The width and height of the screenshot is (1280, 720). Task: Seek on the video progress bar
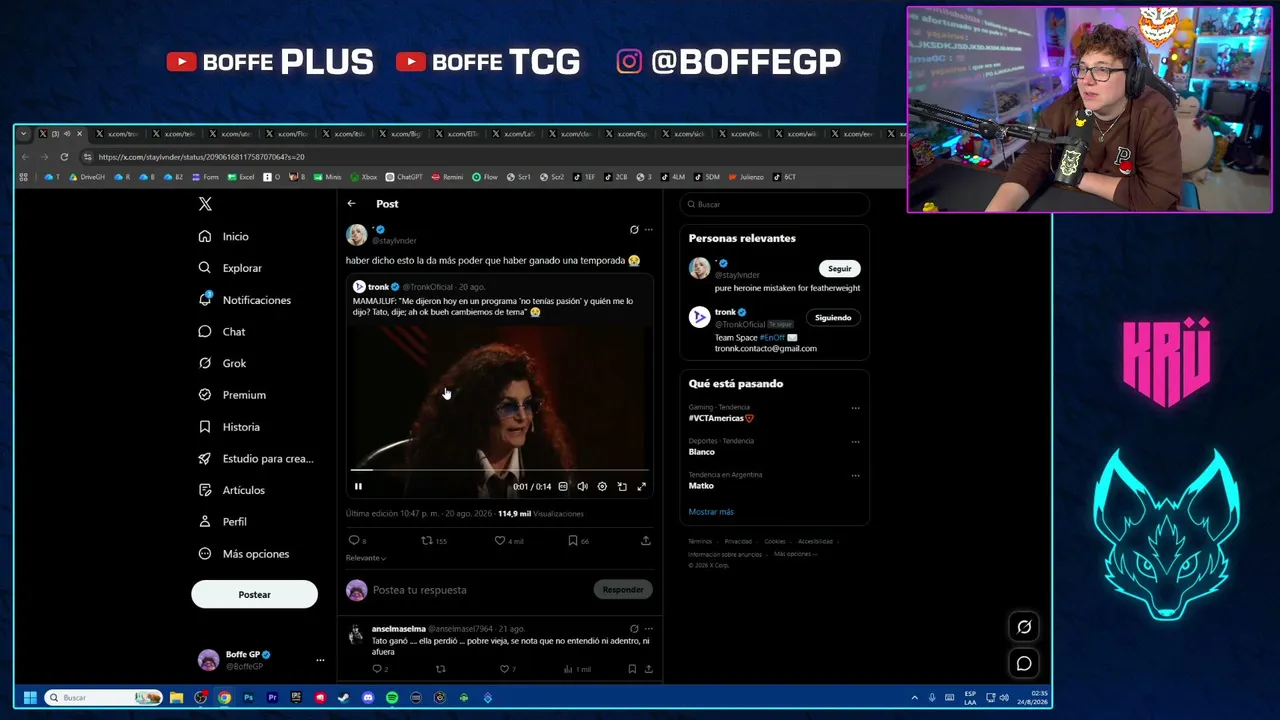pos(499,469)
